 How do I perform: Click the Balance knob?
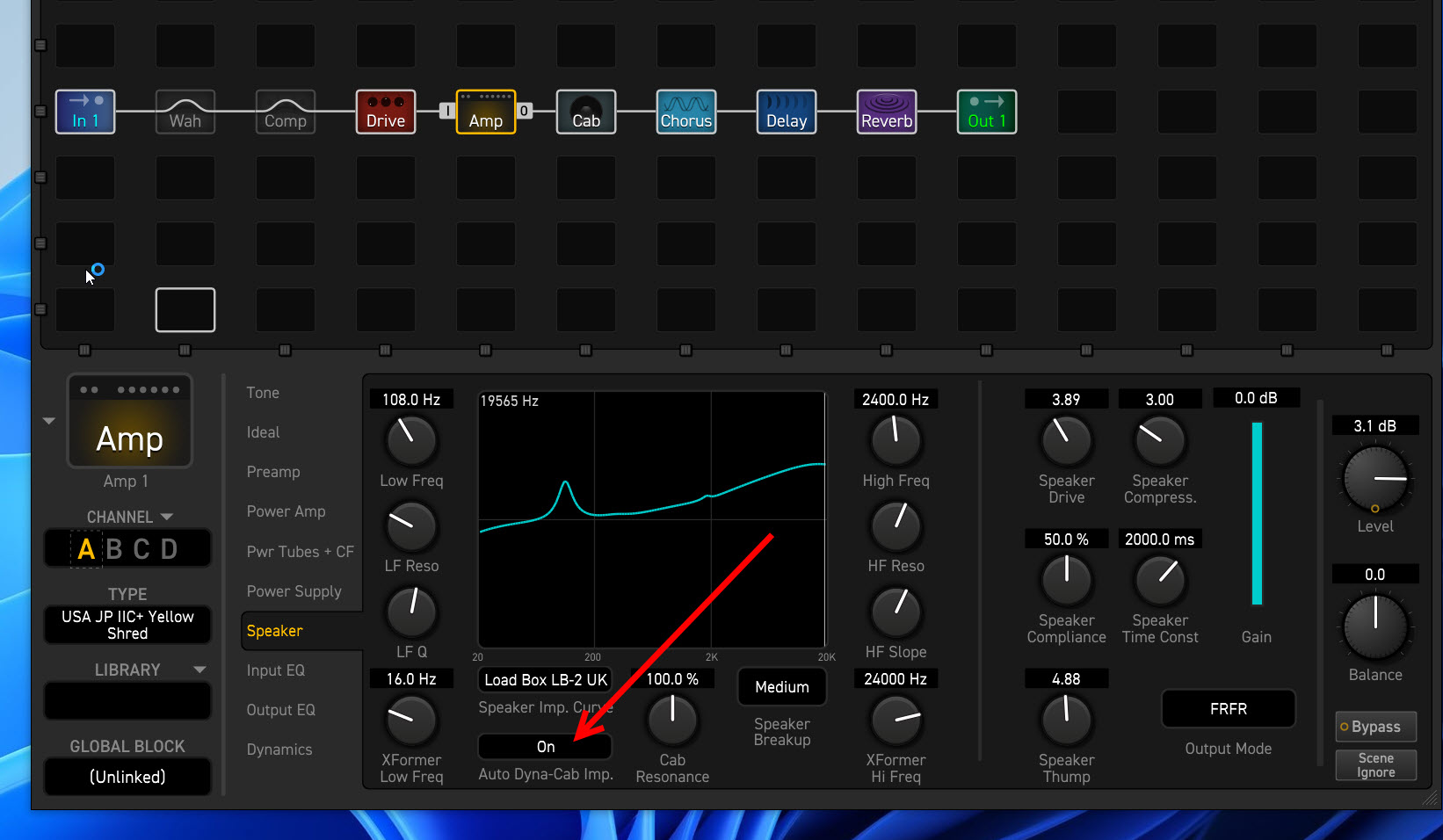tap(1375, 627)
